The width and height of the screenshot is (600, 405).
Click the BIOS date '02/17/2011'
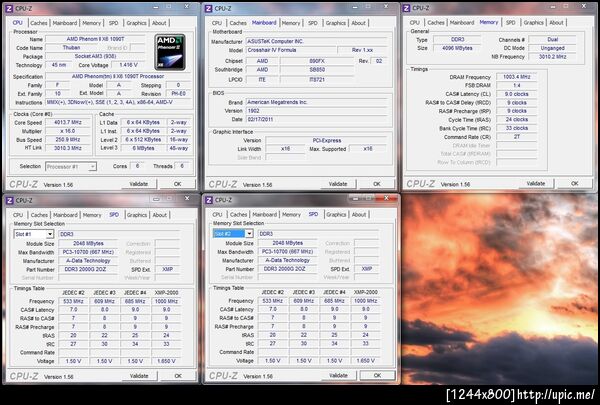tap(316, 119)
